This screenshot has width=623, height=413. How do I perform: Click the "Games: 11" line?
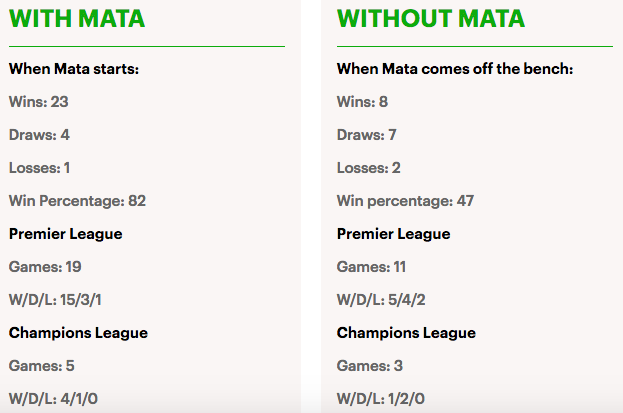coord(372,267)
